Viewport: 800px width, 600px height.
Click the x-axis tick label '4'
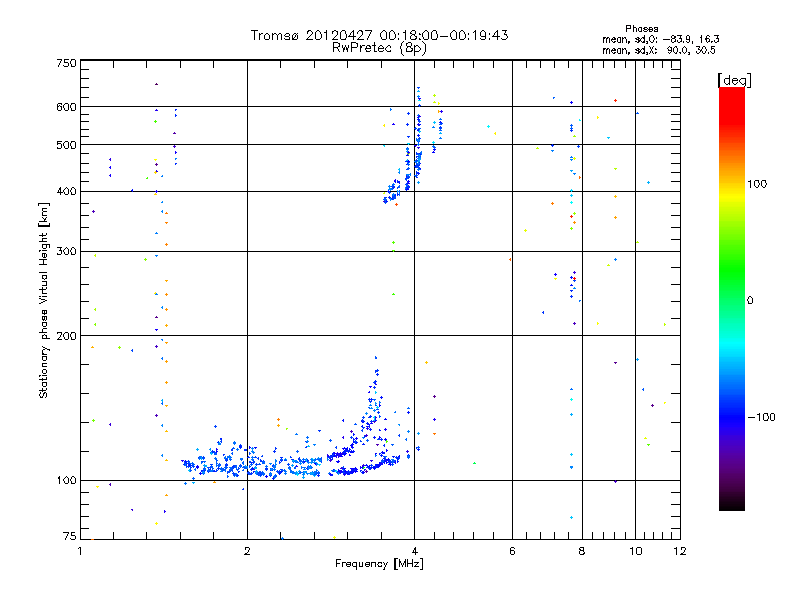click(414, 551)
